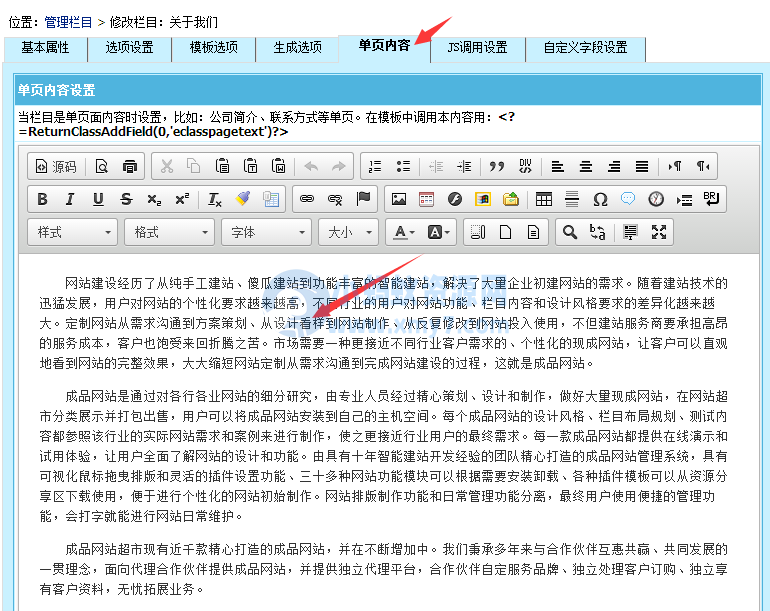Click the 源码 source code button

(54, 167)
